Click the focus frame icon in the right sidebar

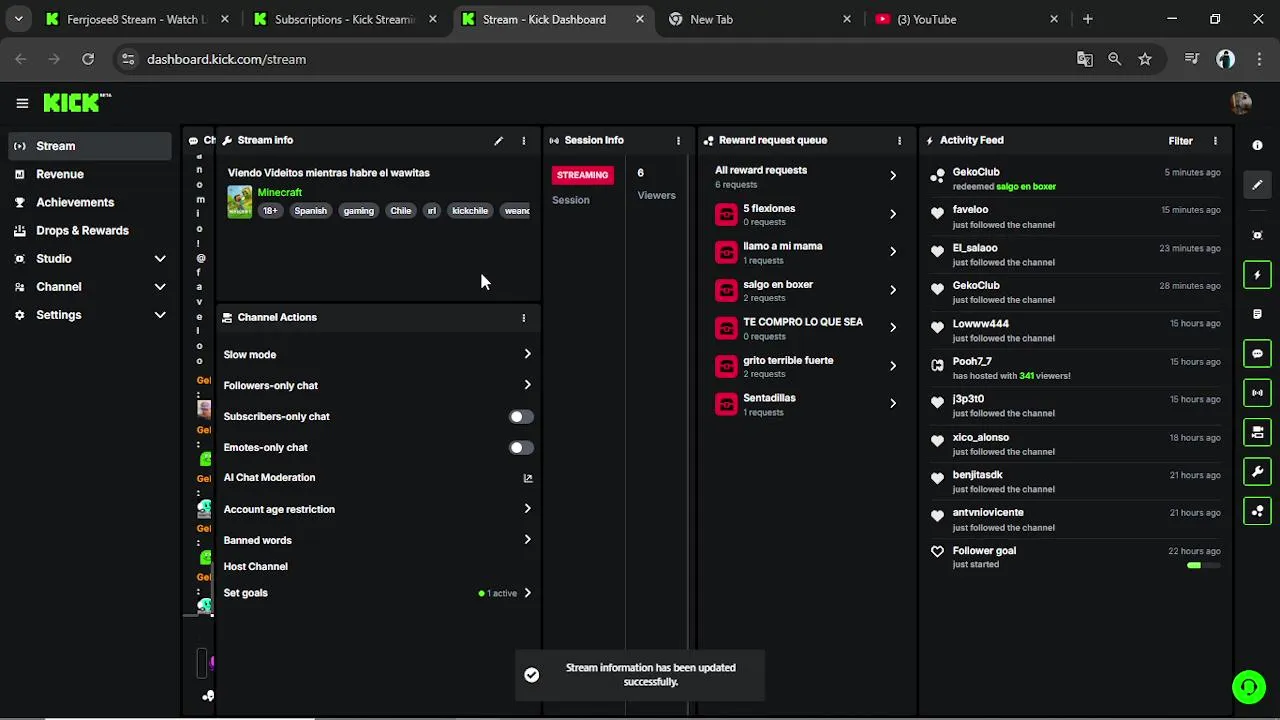click(1257, 235)
